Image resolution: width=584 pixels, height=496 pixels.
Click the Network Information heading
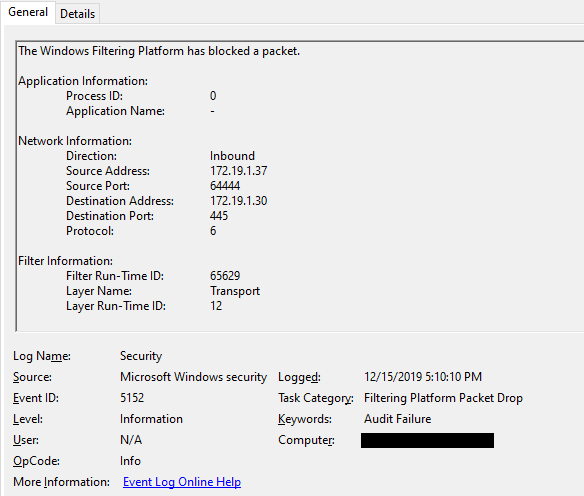point(75,141)
